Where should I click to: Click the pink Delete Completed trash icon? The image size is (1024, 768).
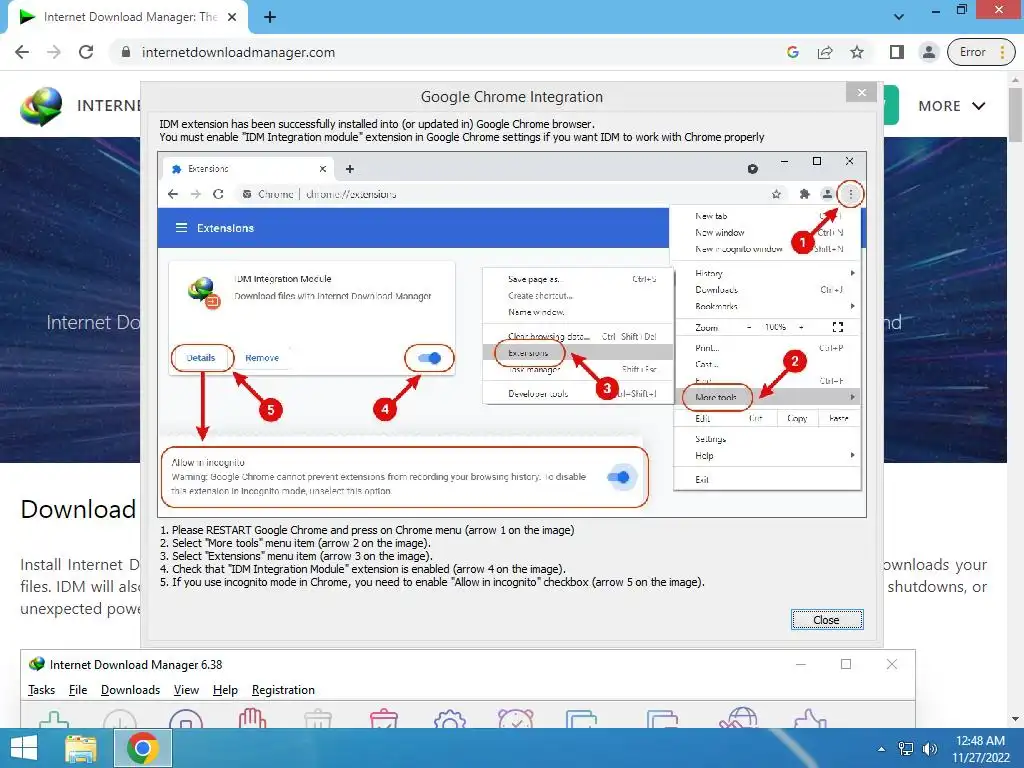coord(384,720)
